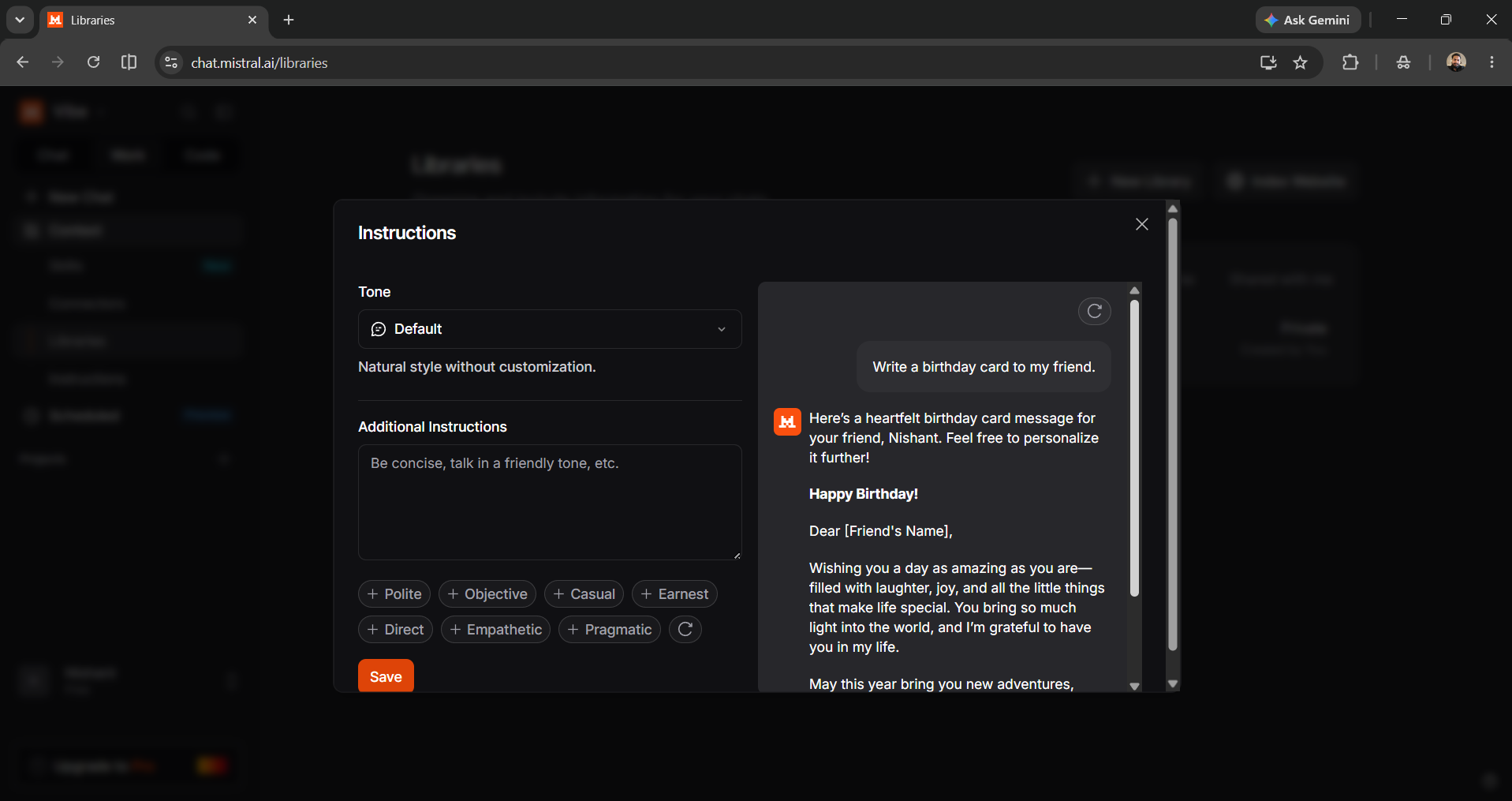Screen dimensions: 1512x801
Task: Reload the current page
Action: pos(93,62)
